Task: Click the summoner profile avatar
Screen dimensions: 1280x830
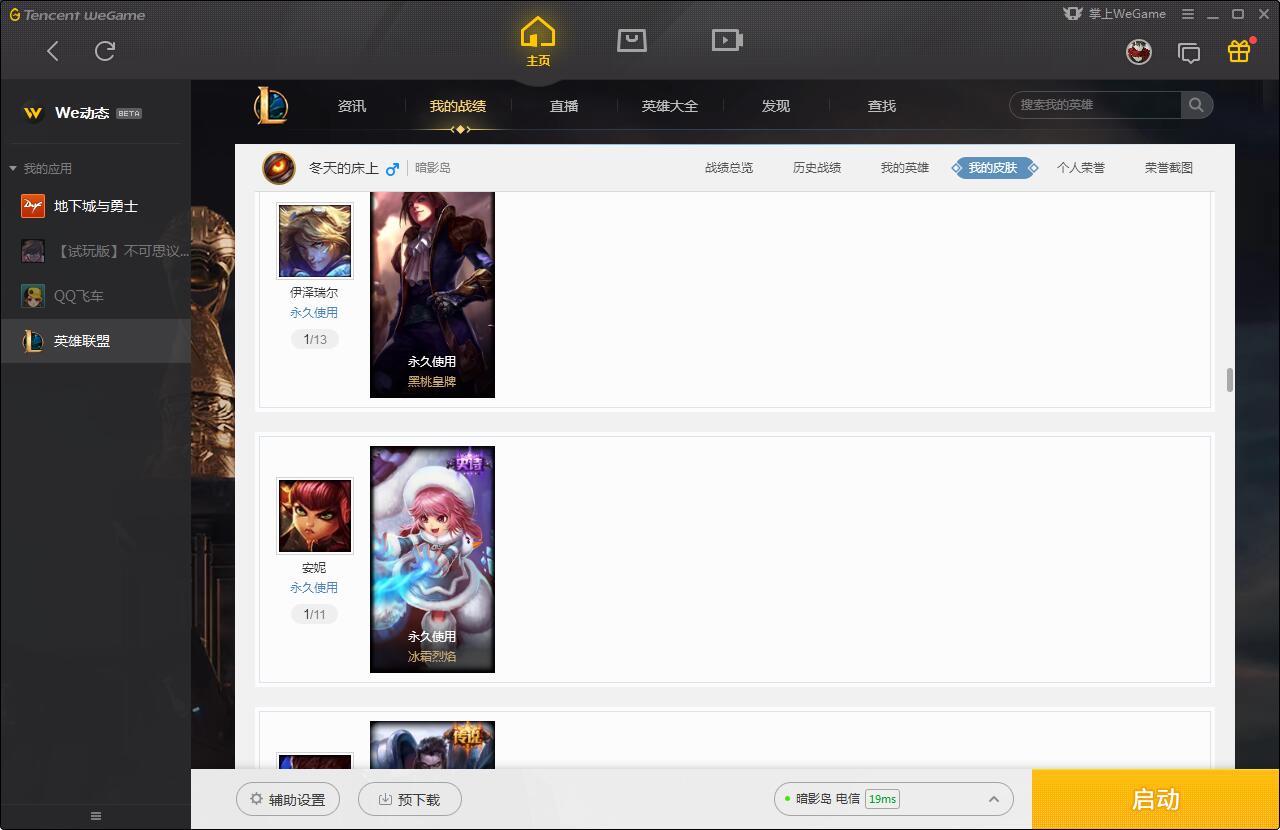Action: pos(279,168)
